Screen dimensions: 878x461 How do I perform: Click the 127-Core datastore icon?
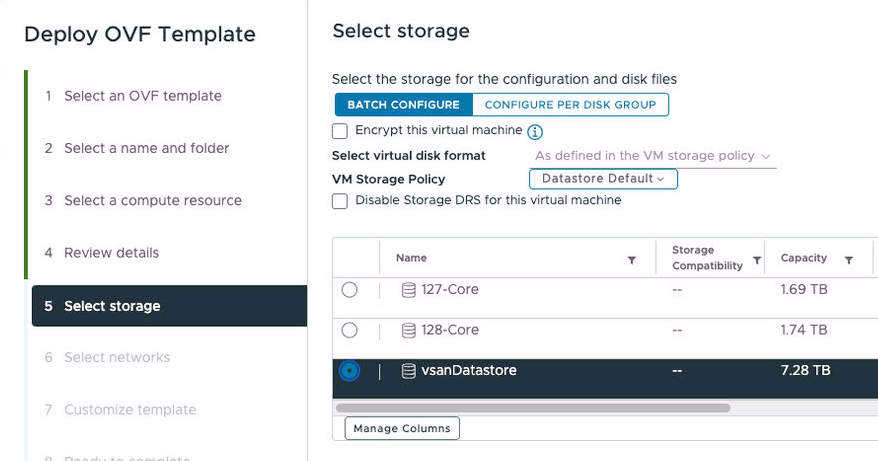409,290
